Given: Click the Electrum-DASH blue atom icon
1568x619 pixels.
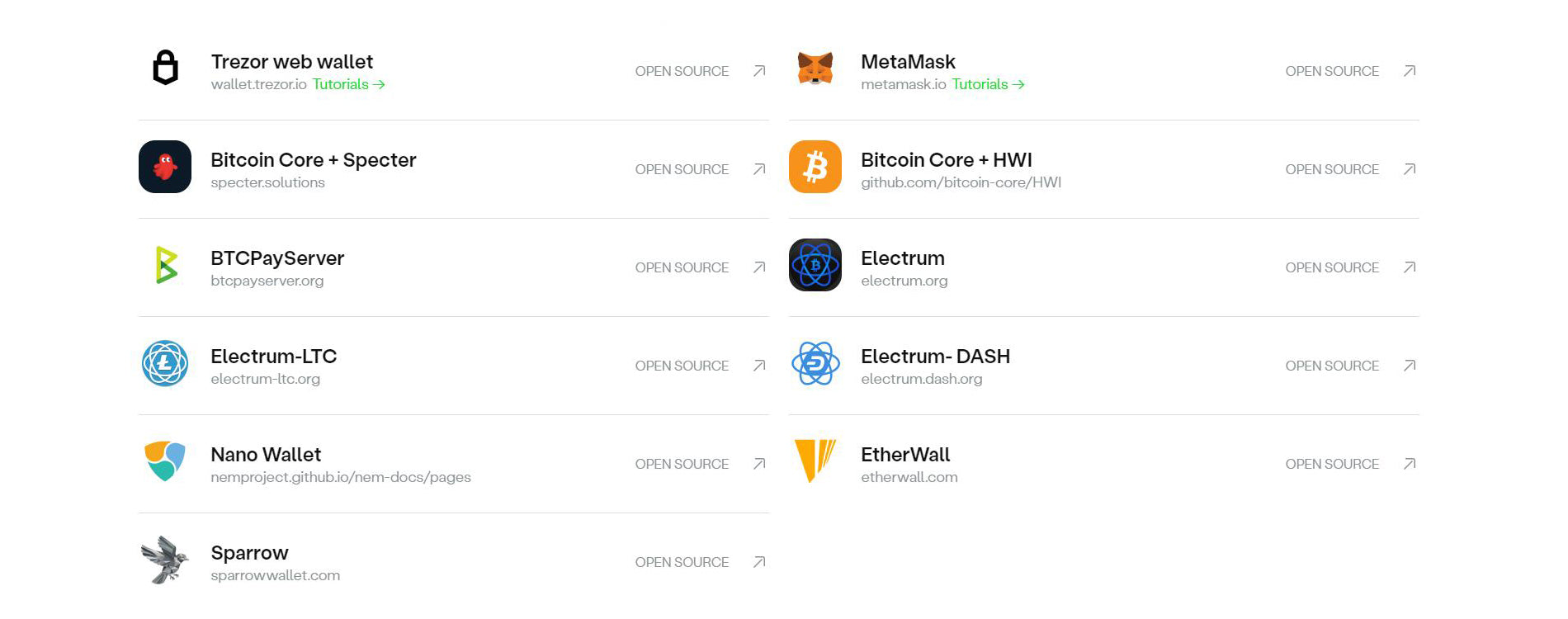Looking at the screenshot, I should coord(815,363).
